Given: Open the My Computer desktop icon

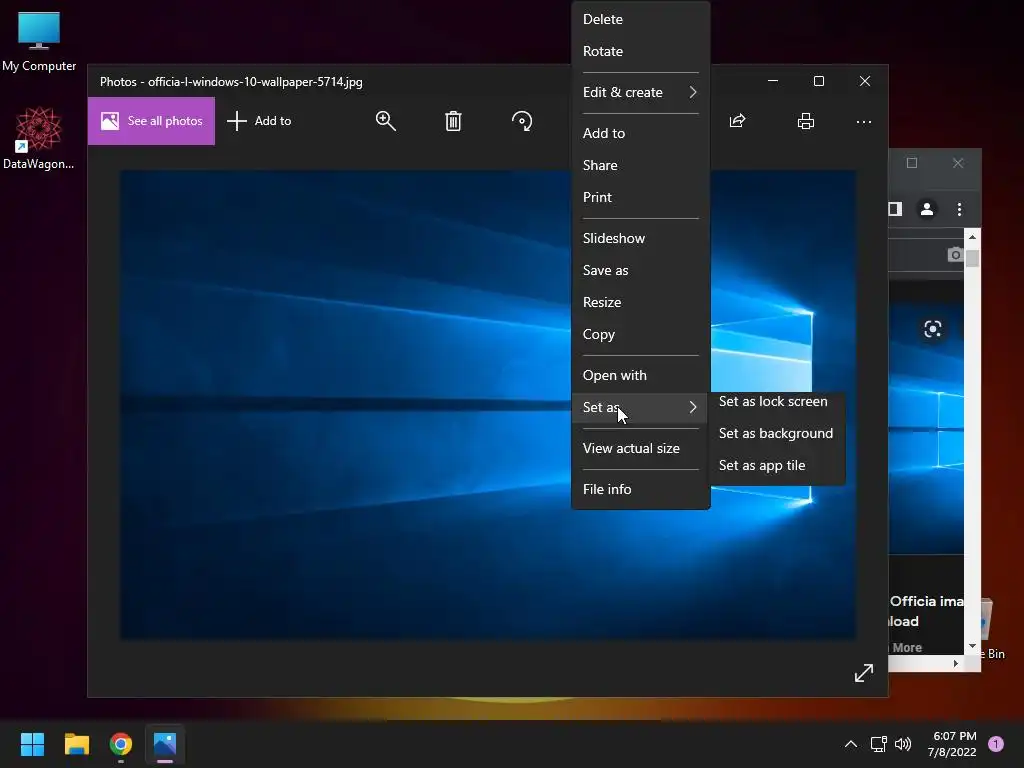Looking at the screenshot, I should click(x=39, y=41).
